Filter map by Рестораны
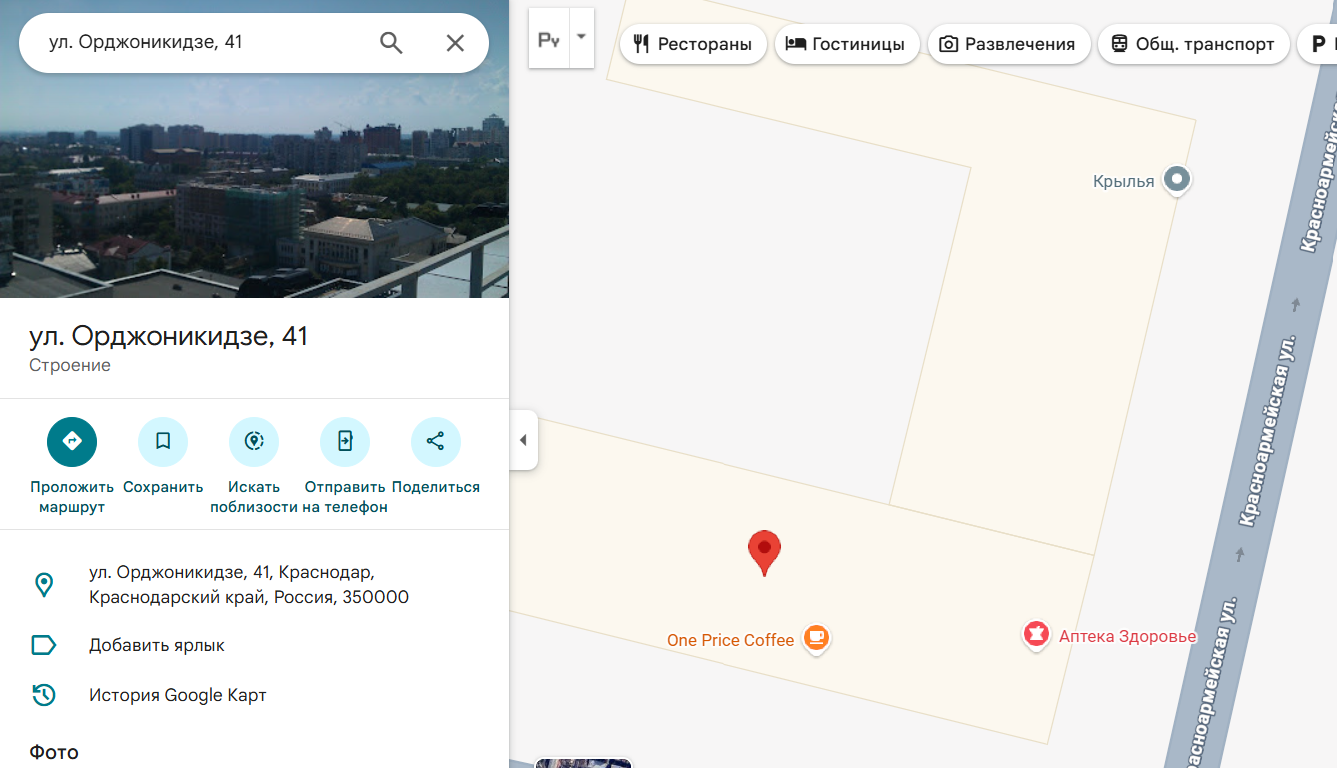 (693, 44)
